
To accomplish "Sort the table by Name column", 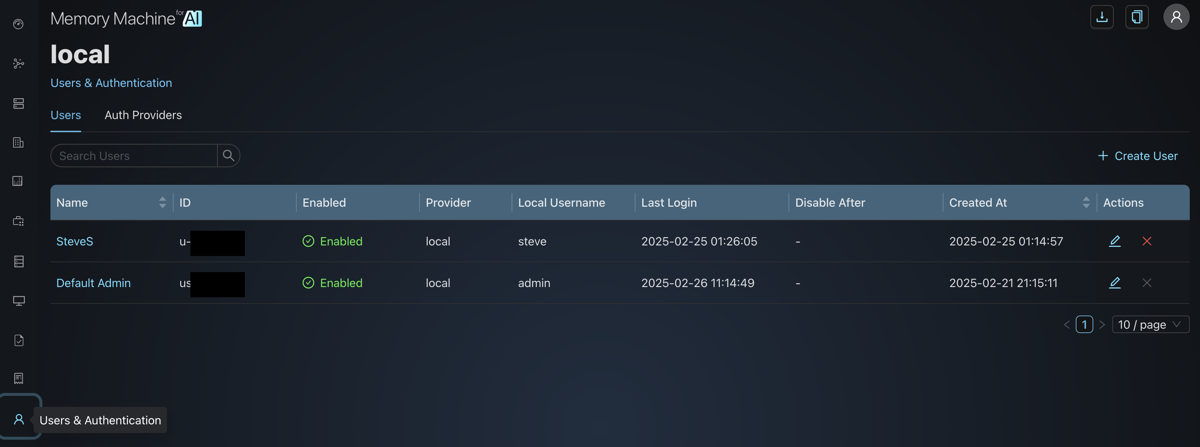I will (x=162, y=203).
